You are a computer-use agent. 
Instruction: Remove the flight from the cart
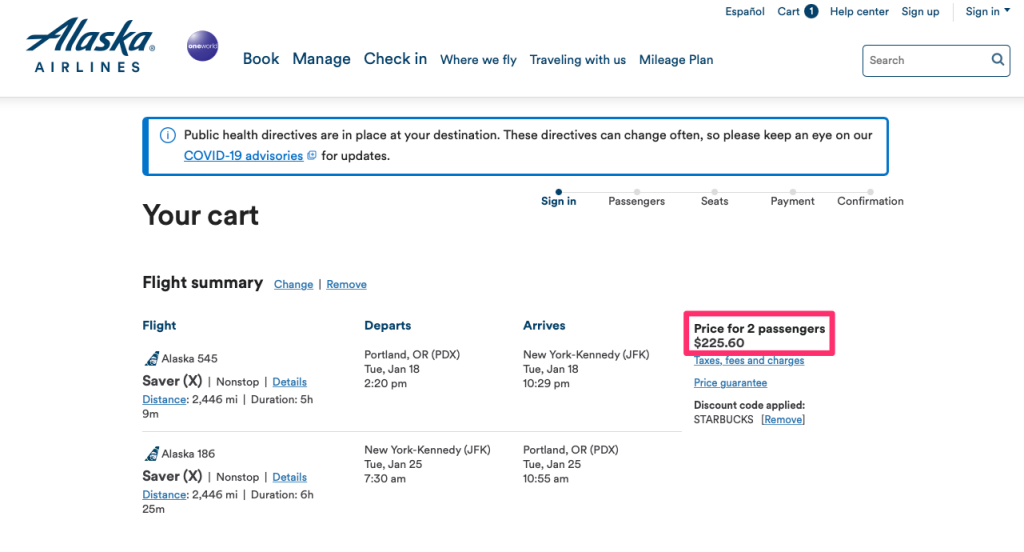click(x=346, y=284)
